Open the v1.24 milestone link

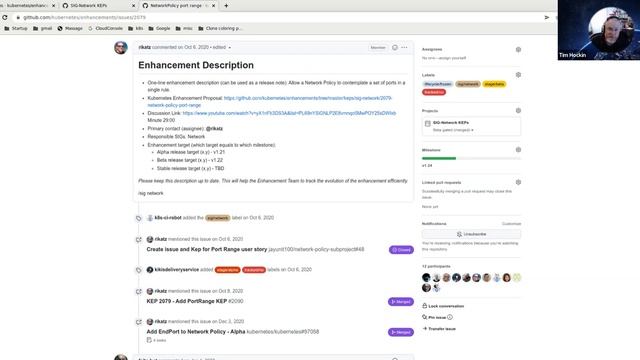point(427,166)
